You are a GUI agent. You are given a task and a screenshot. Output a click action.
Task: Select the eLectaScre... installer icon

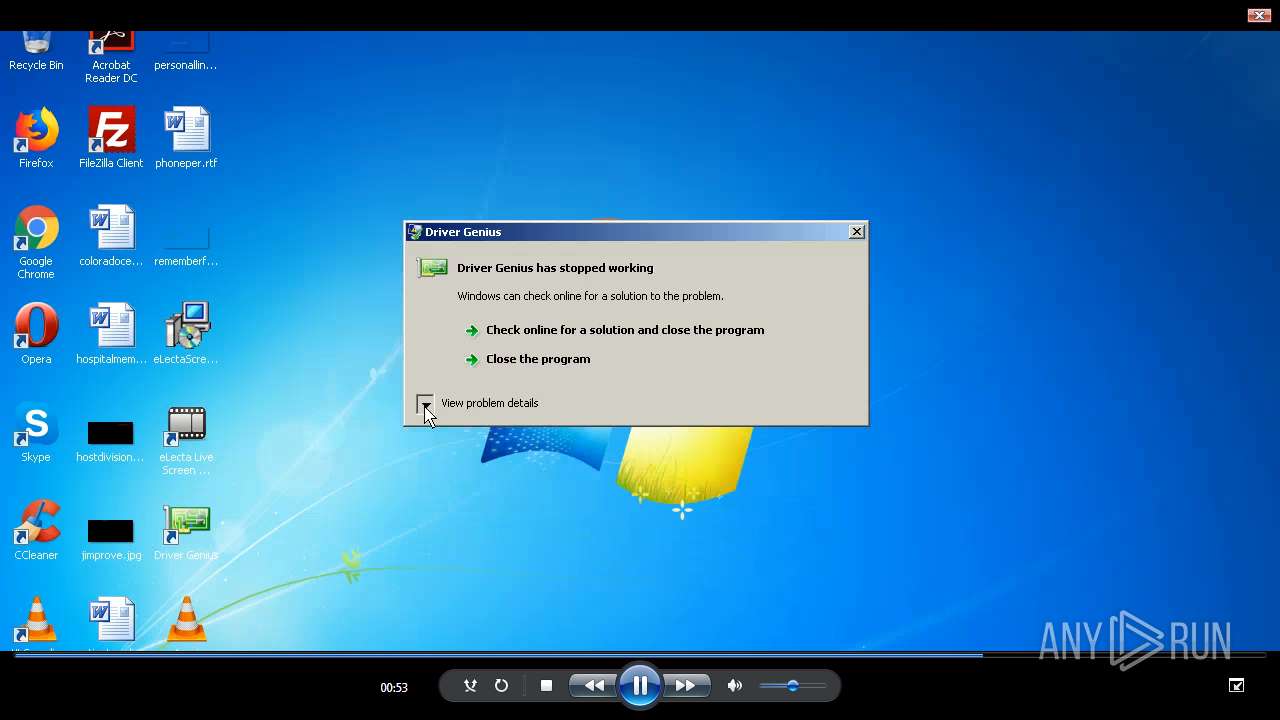pos(186,334)
